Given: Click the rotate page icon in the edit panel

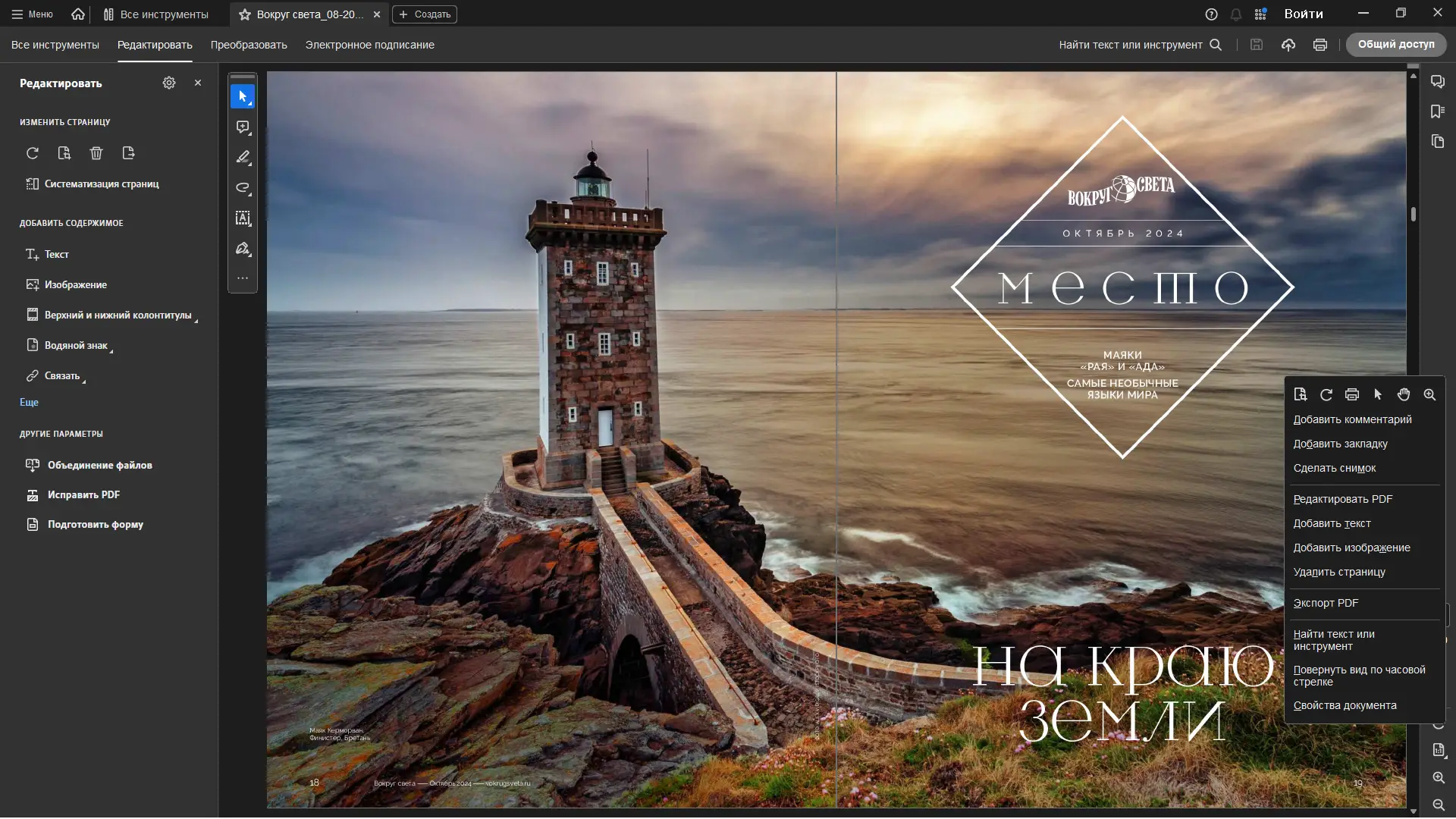Looking at the screenshot, I should click(x=33, y=153).
